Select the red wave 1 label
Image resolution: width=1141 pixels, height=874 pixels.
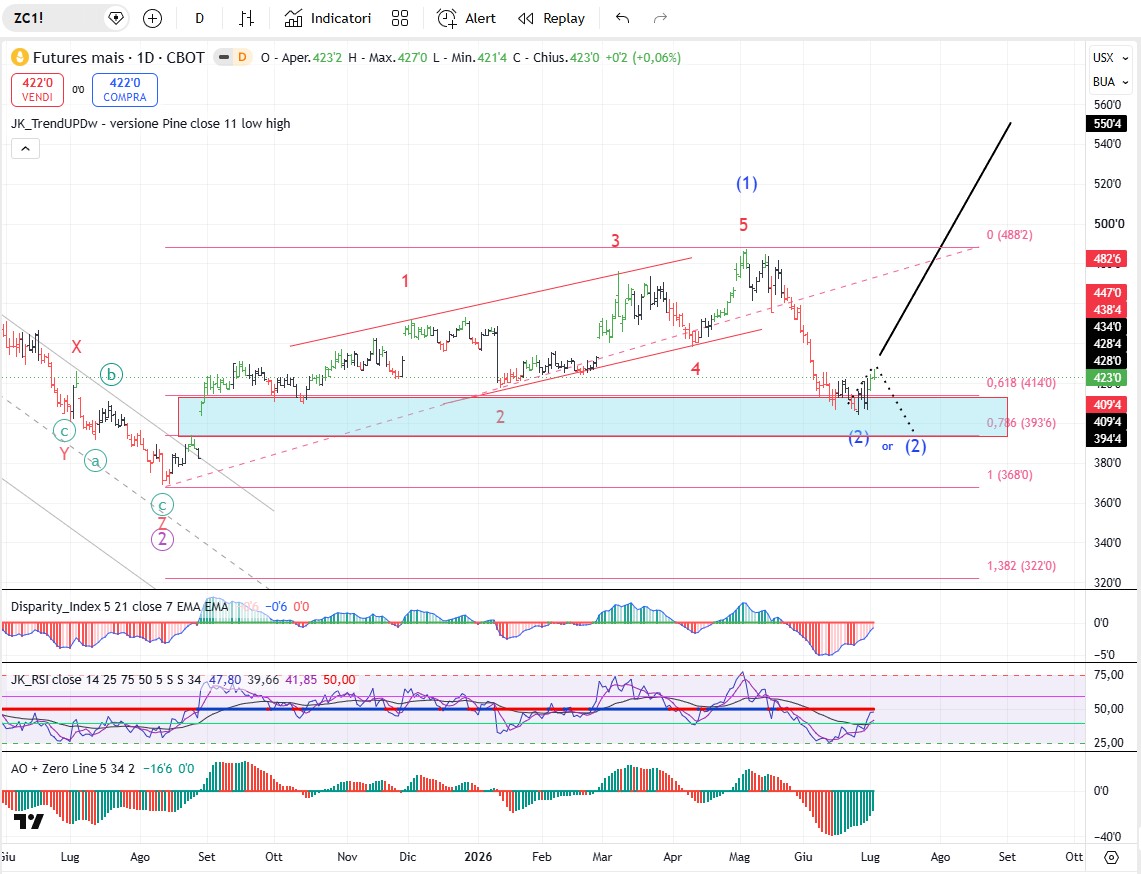[405, 280]
